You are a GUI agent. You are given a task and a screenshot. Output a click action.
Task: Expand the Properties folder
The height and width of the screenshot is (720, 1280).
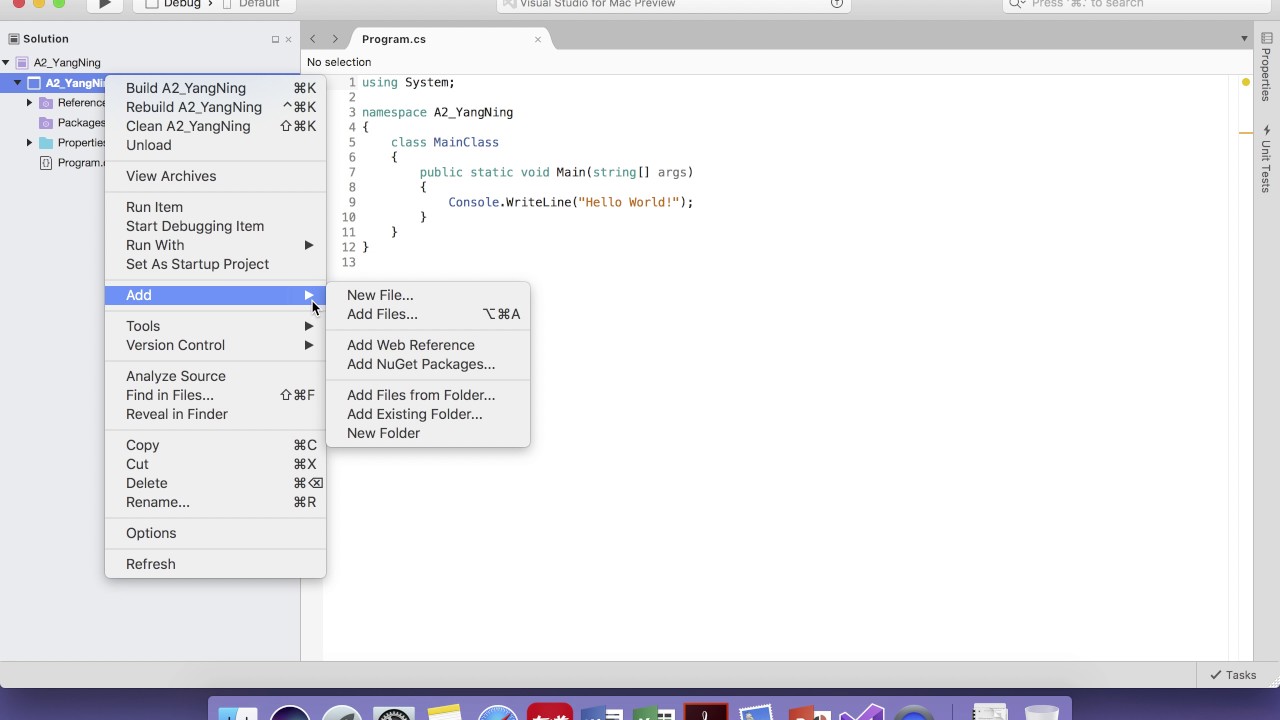tap(30, 143)
